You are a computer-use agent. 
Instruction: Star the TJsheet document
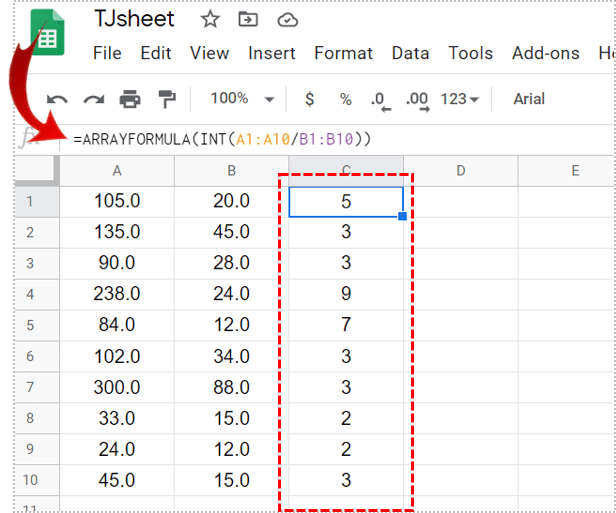point(210,19)
